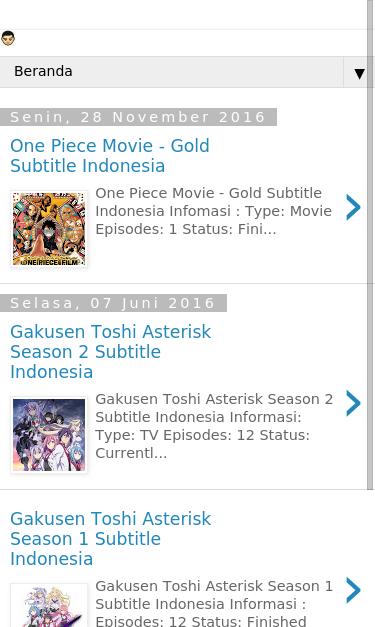Click the Selasa, 07 Juni 2016 date header
Image resolution: width=375 pixels, height=627 pixels.
pyautogui.click(x=113, y=303)
